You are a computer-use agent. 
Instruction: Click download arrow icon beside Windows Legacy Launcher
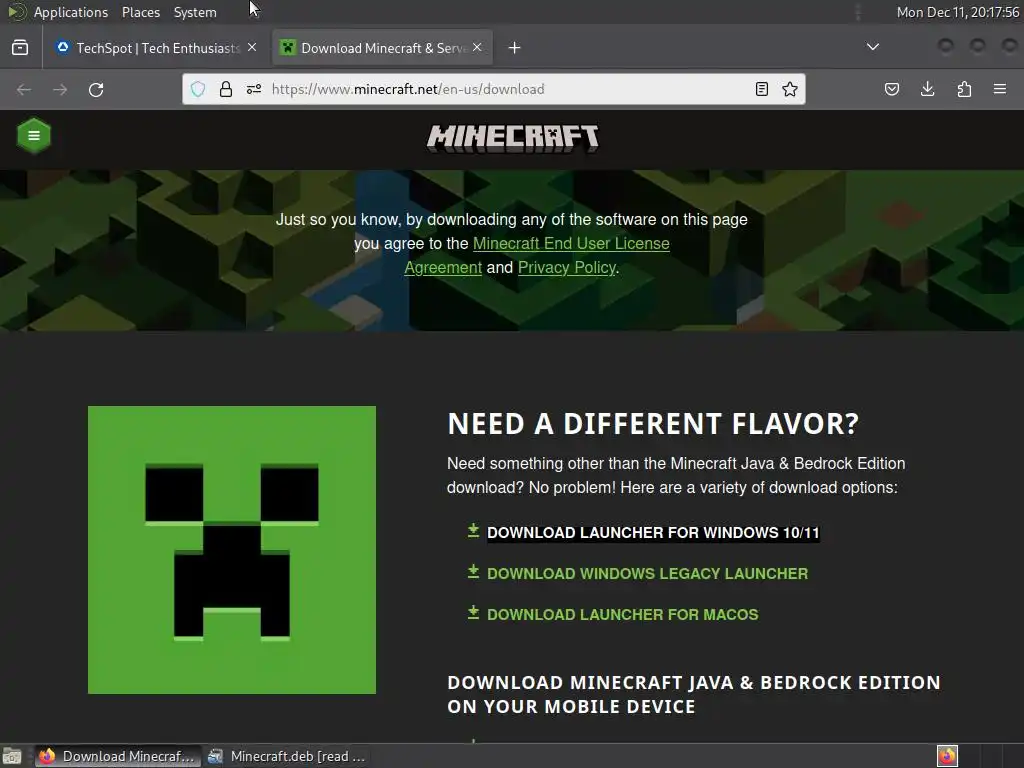(473, 572)
